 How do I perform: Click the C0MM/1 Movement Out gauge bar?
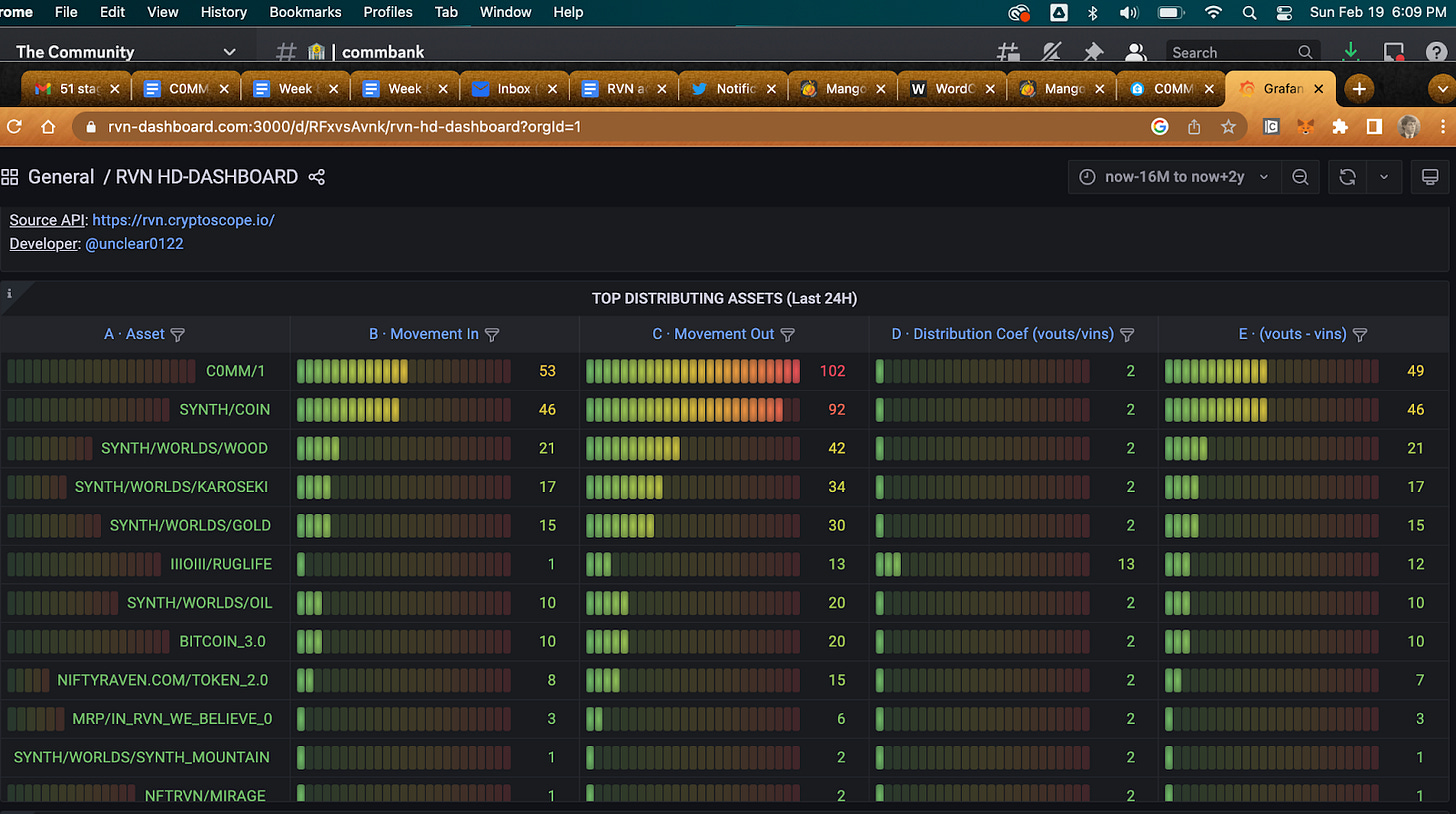(x=693, y=371)
